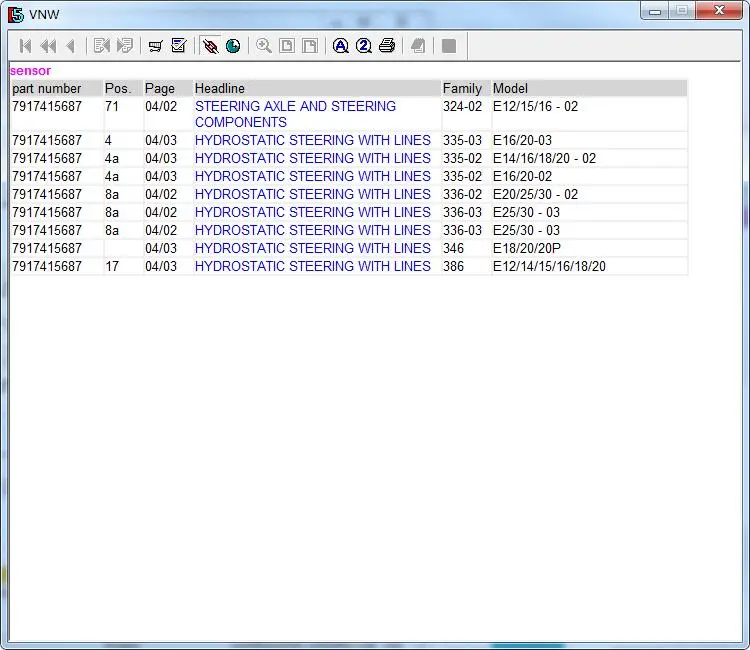Viewport: 750px width, 650px height.
Task: Click the teal clock history icon
Action: 233,46
